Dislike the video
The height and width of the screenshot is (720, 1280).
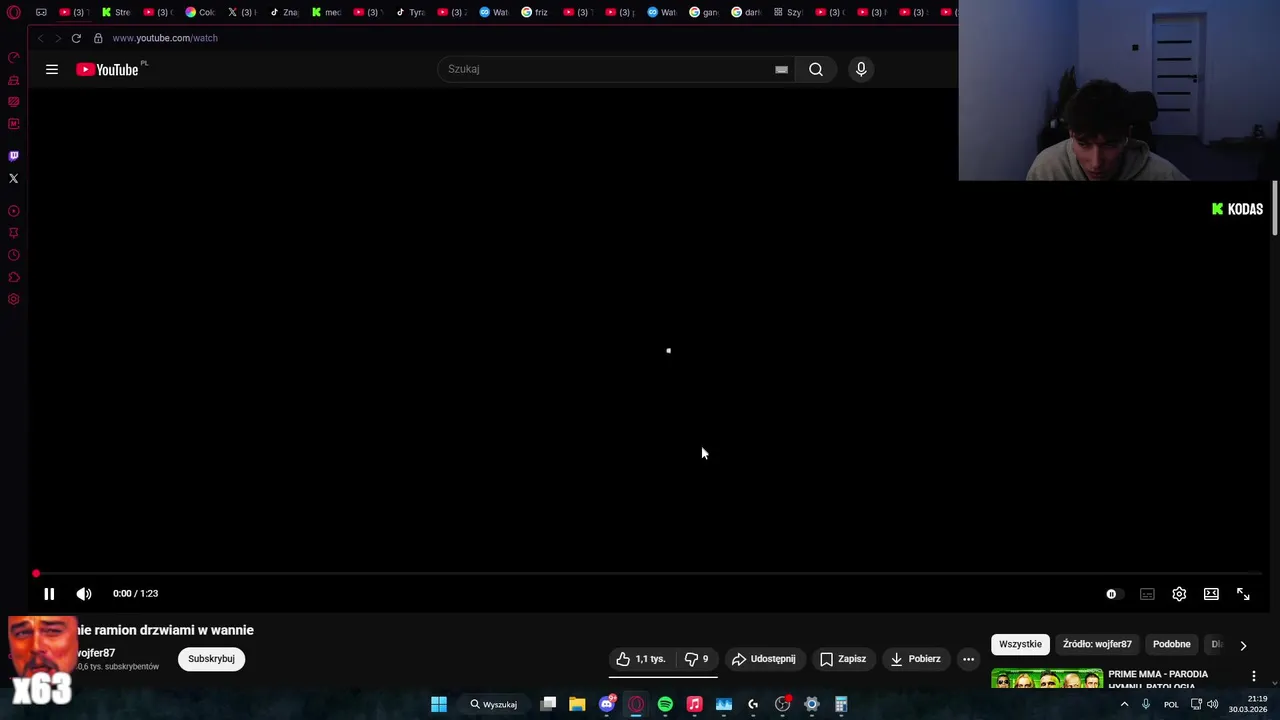[x=696, y=659]
